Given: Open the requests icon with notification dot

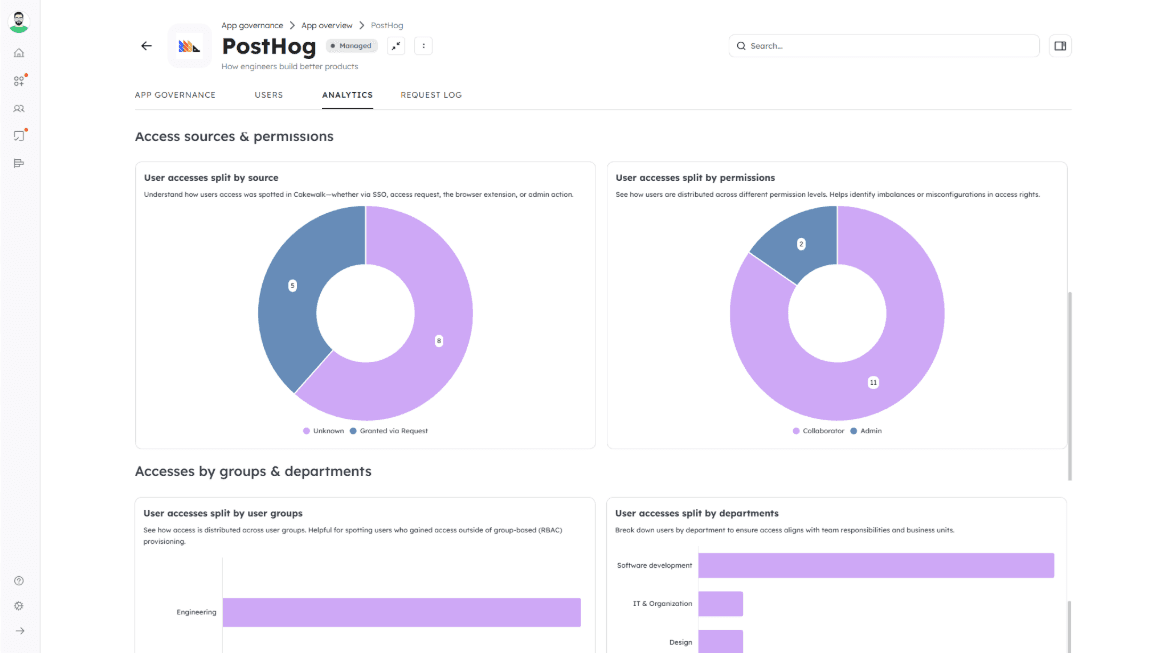Looking at the screenshot, I should point(19,136).
